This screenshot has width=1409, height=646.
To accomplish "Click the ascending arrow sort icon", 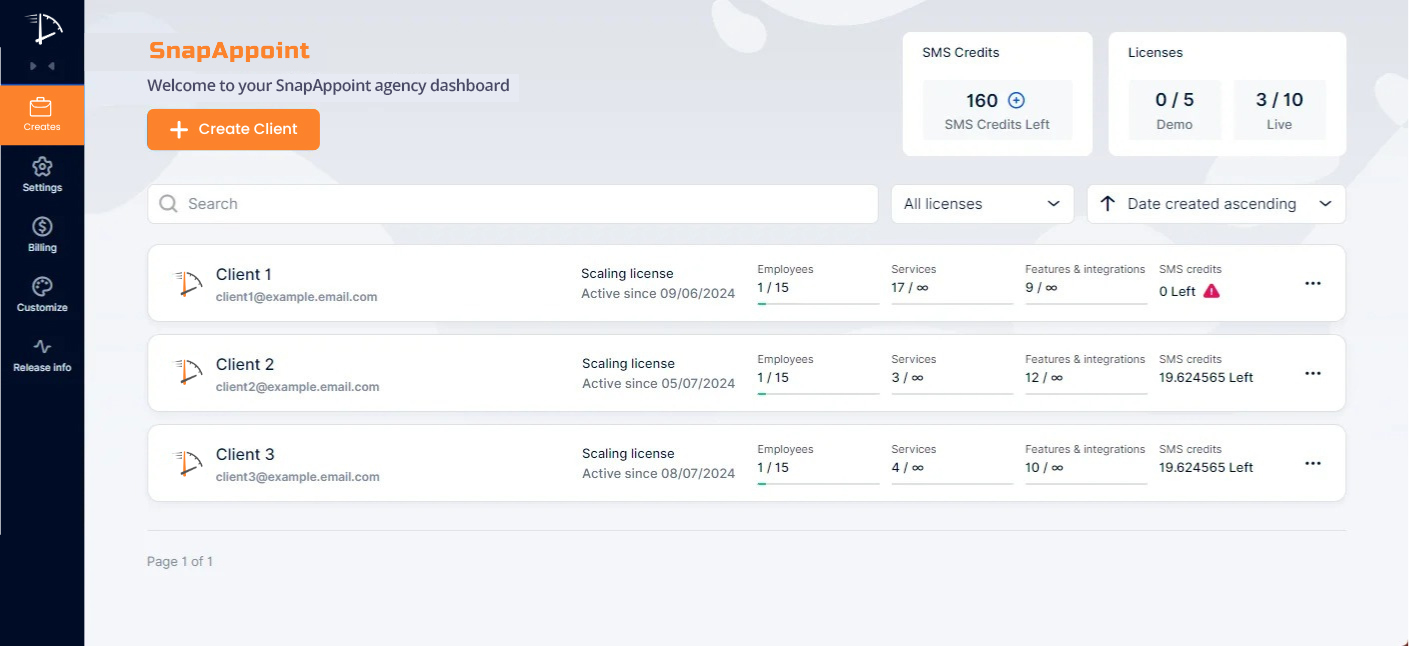I will coord(1107,204).
